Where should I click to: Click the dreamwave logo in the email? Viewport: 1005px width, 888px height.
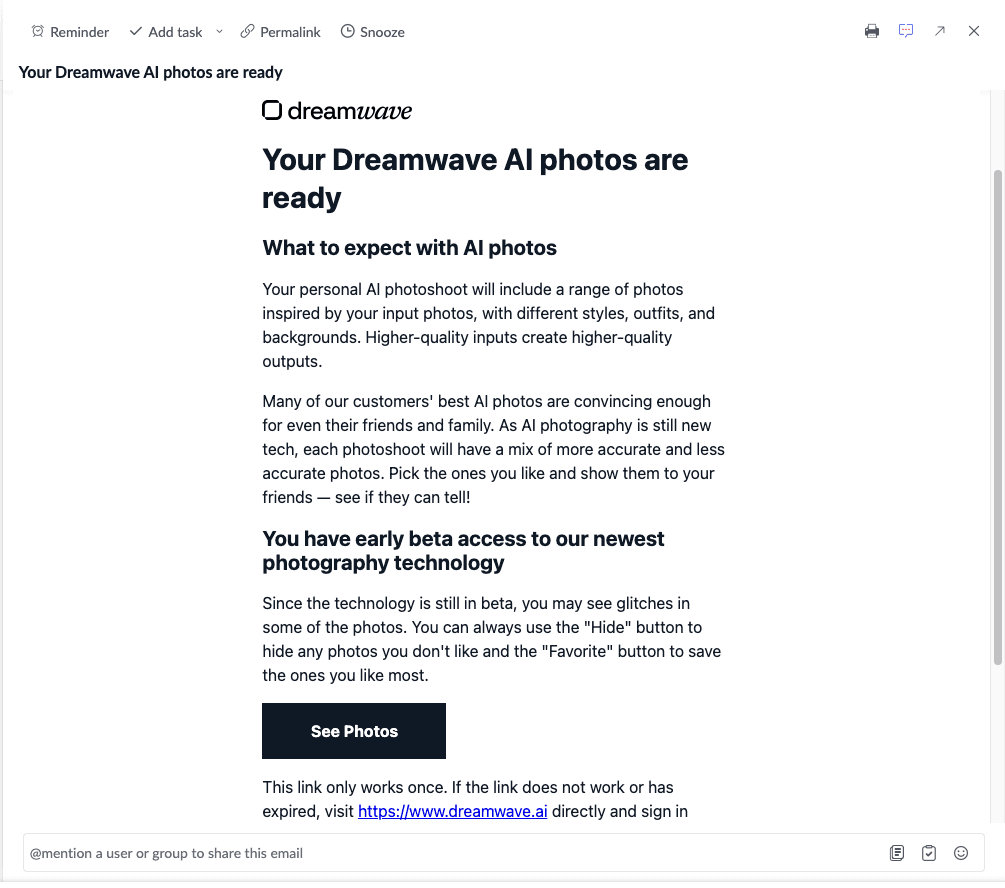(x=336, y=110)
